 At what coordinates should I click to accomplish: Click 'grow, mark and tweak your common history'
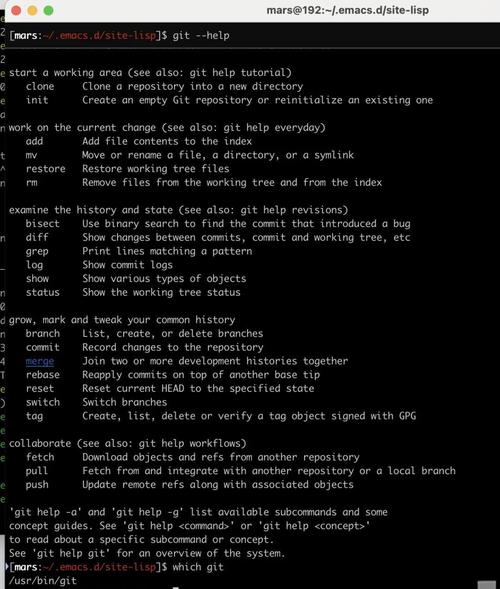(x=122, y=320)
